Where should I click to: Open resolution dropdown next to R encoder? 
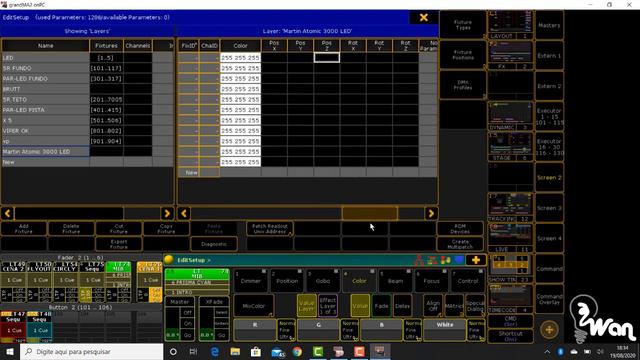click(287, 330)
